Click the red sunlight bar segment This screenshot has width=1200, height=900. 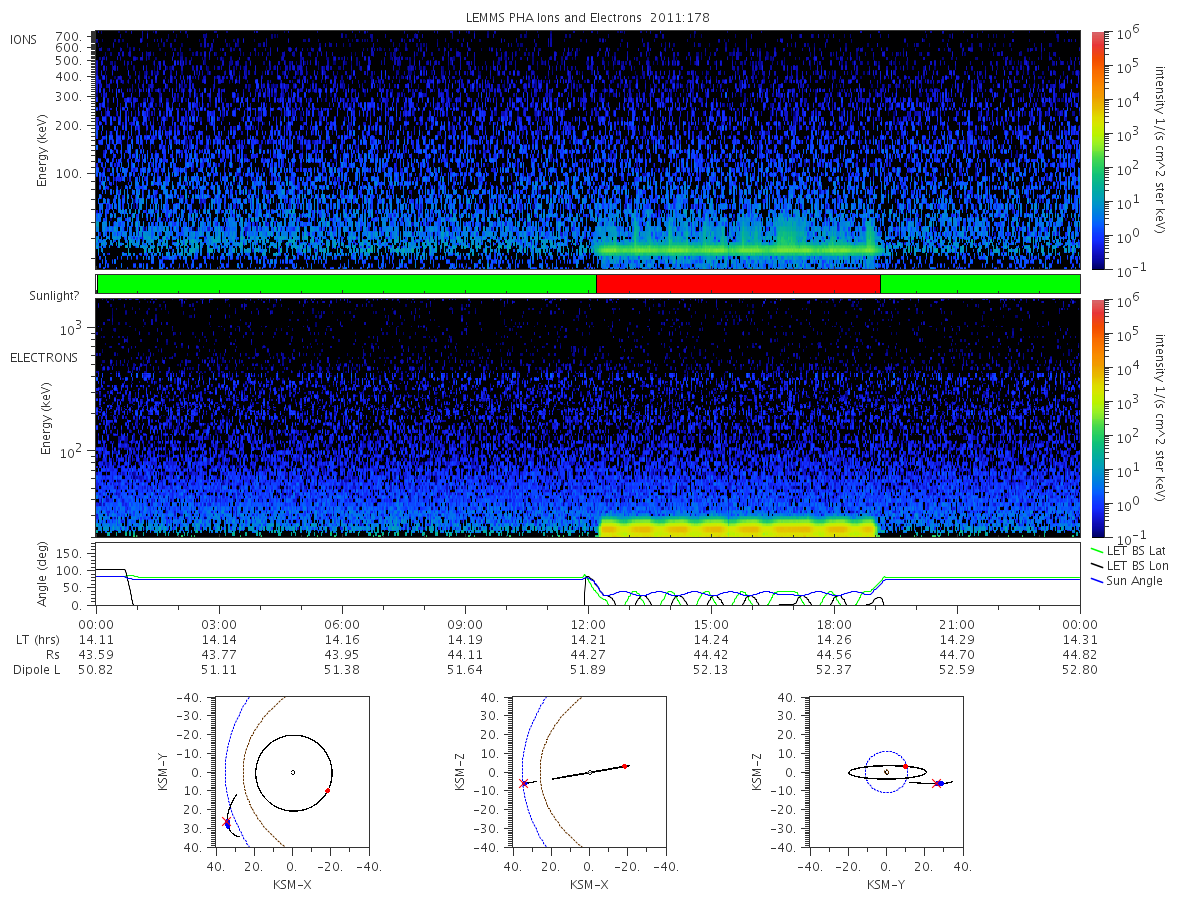(x=738, y=284)
